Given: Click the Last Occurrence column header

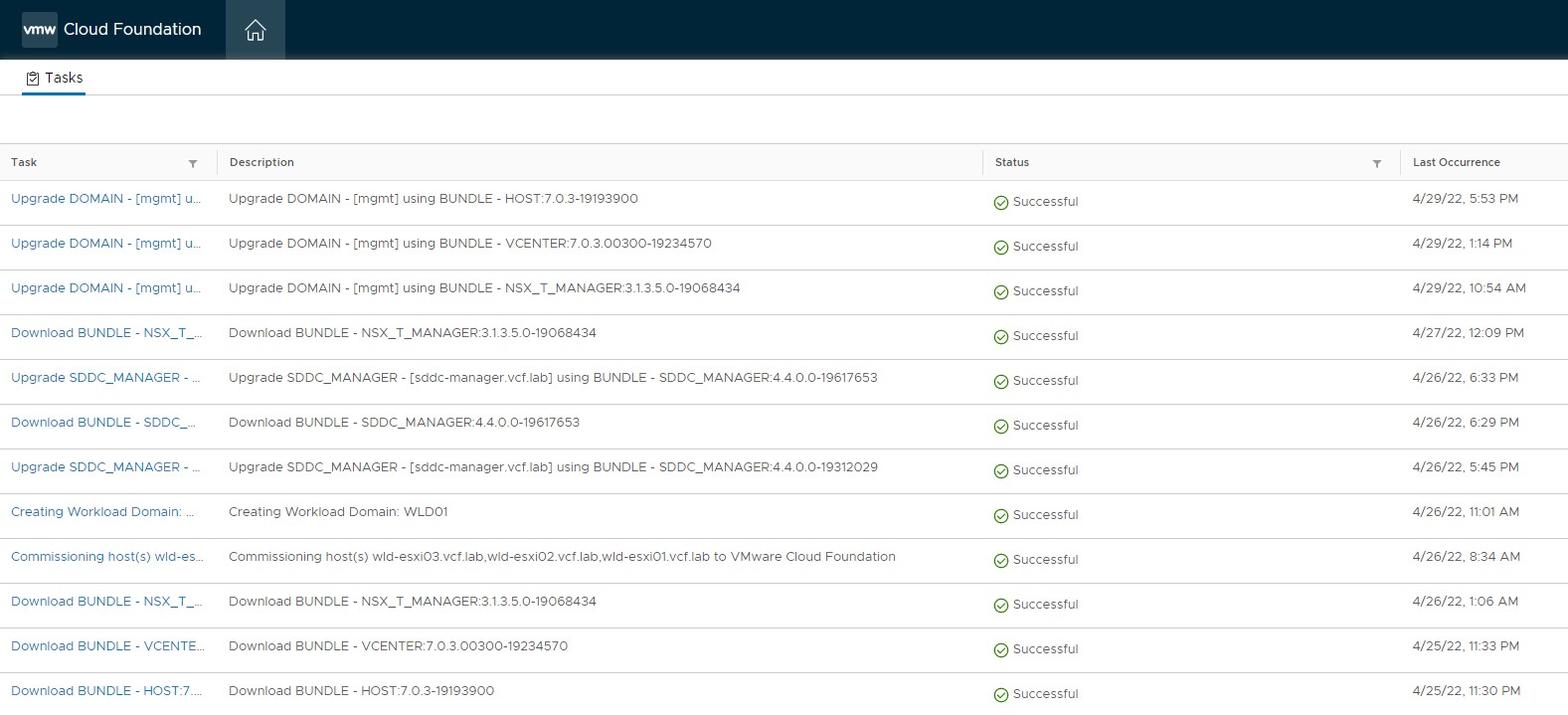Looking at the screenshot, I should pos(1456,162).
